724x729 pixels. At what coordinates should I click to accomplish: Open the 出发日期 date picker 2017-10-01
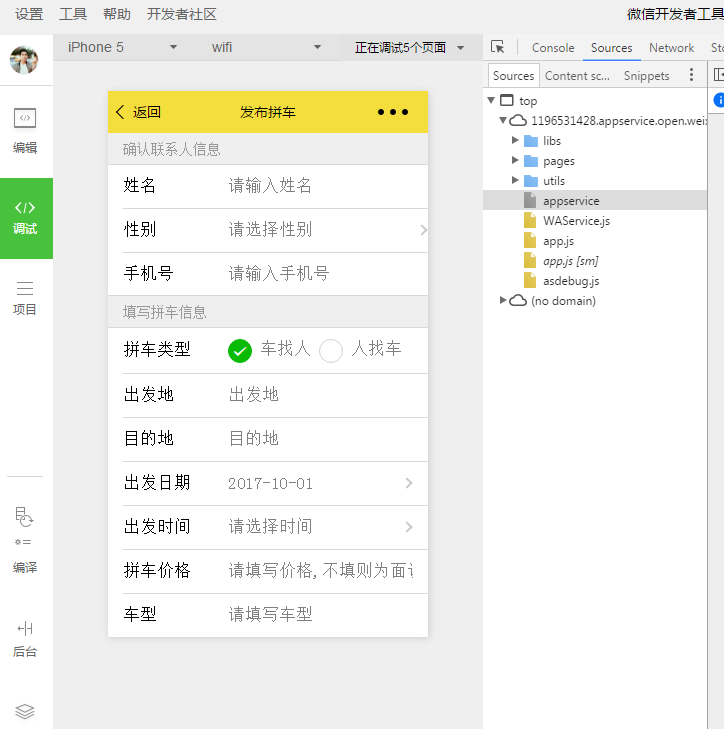point(268,484)
